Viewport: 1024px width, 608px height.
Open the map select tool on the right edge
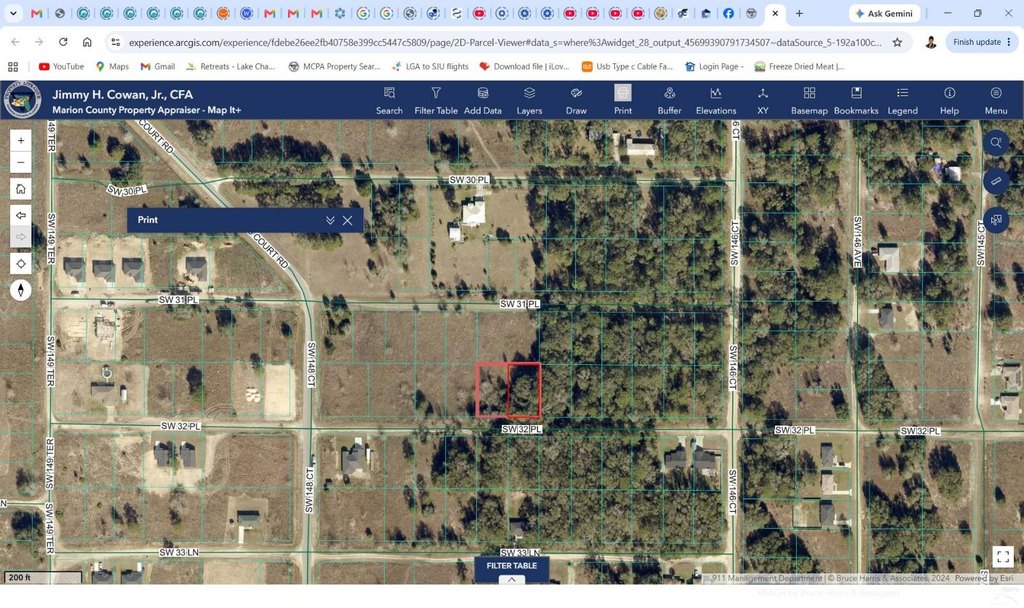click(x=996, y=220)
